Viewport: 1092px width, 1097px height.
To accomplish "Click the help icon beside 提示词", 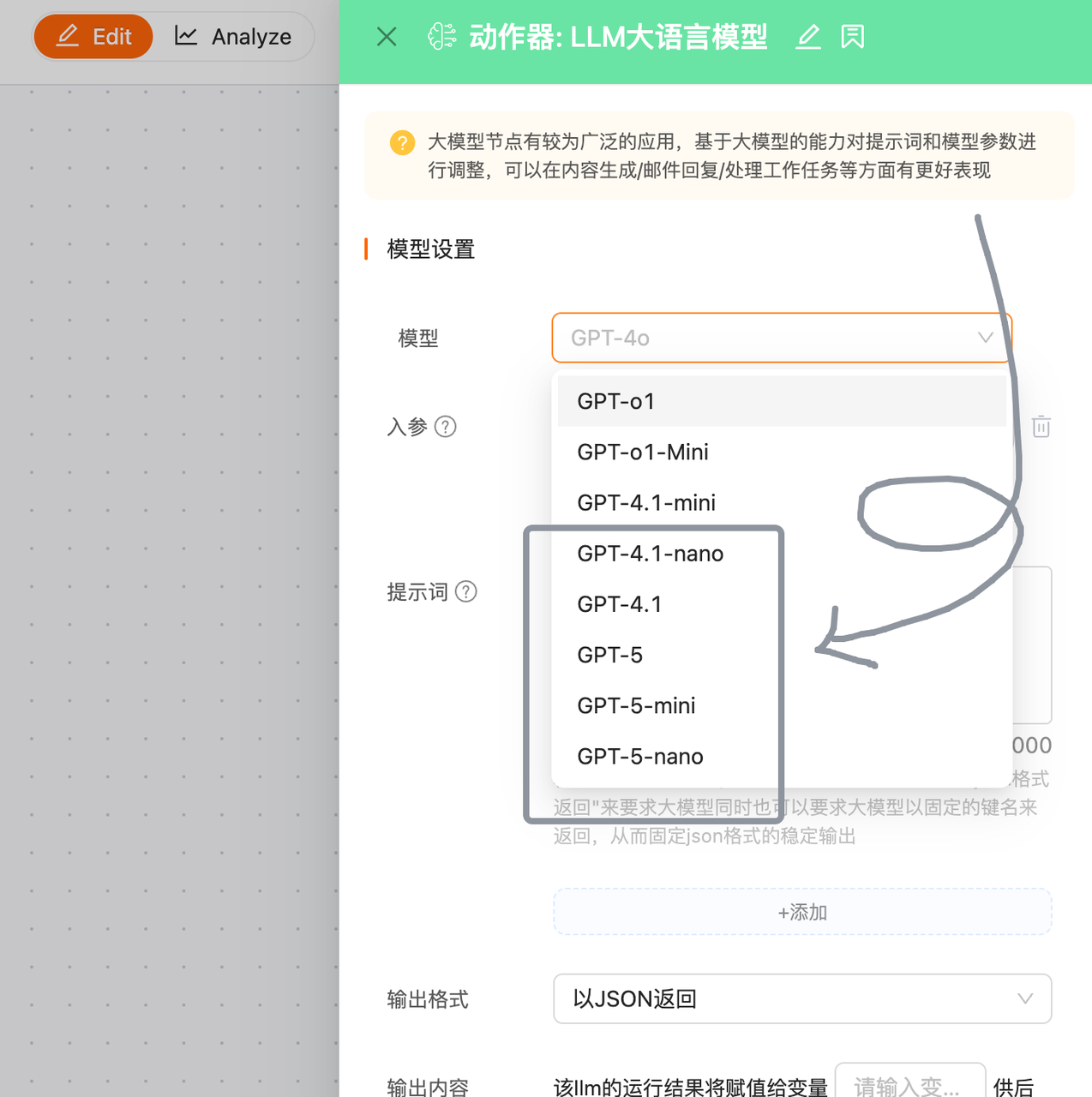I will click(x=466, y=592).
